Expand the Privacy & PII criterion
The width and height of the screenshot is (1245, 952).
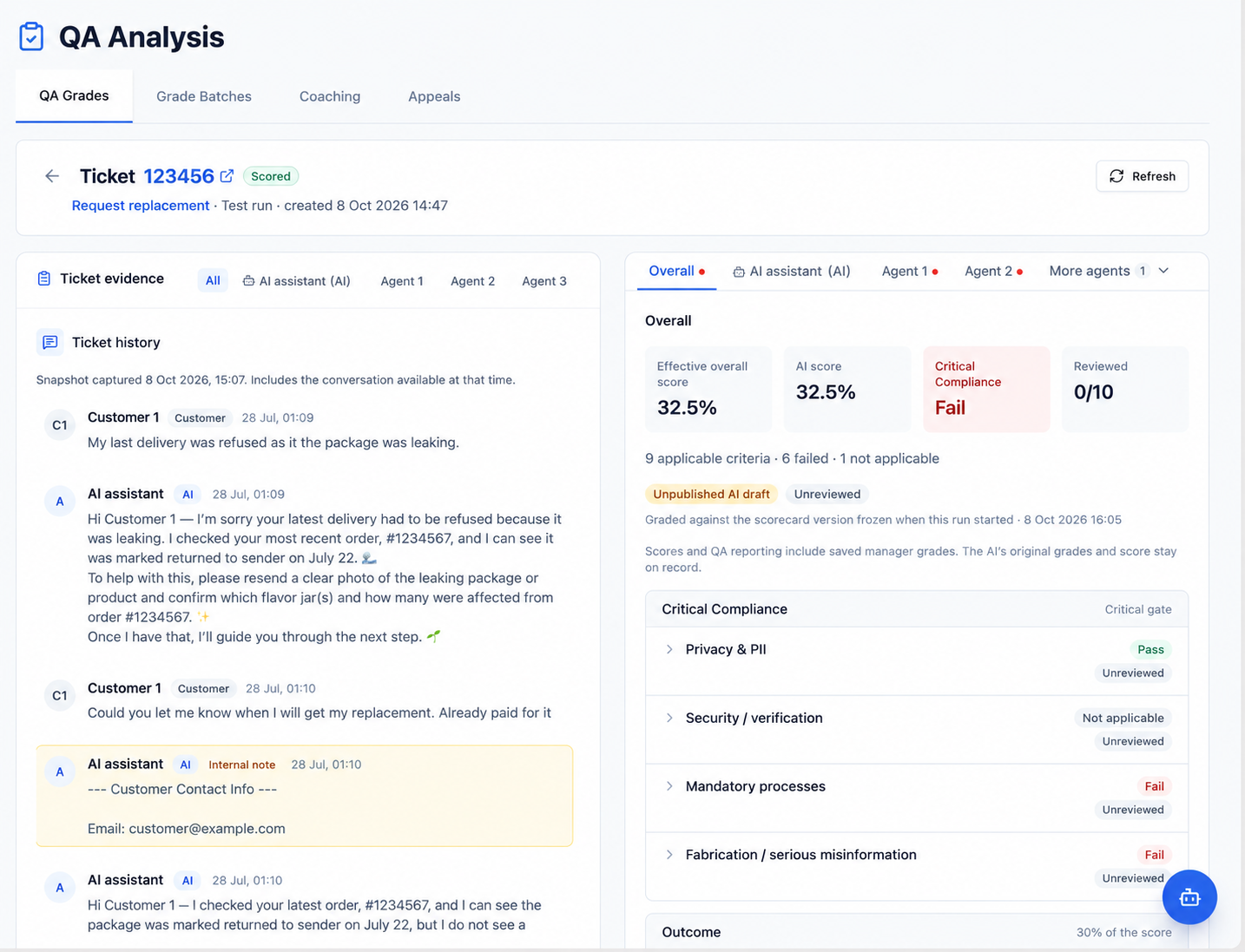pyautogui.click(x=669, y=649)
